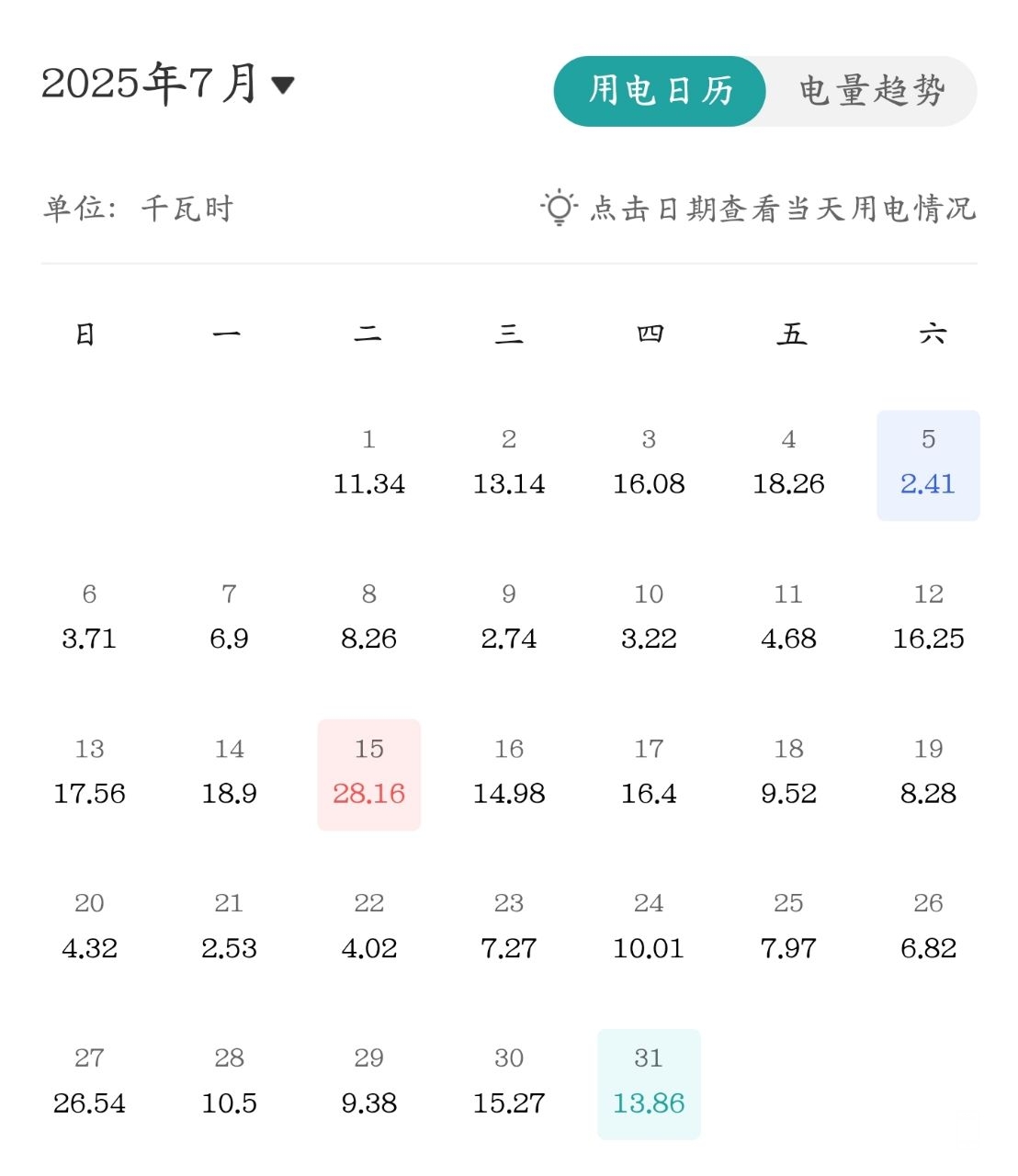Select July 31 showing 13.86
The height and width of the screenshot is (1176, 1018).
coord(649,1085)
